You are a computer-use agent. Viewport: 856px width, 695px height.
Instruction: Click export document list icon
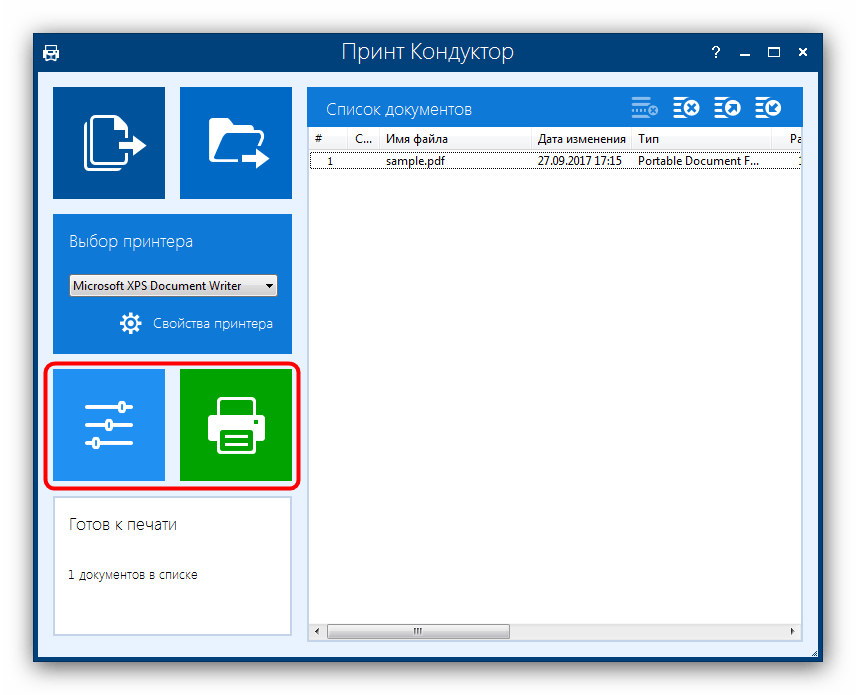click(727, 108)
